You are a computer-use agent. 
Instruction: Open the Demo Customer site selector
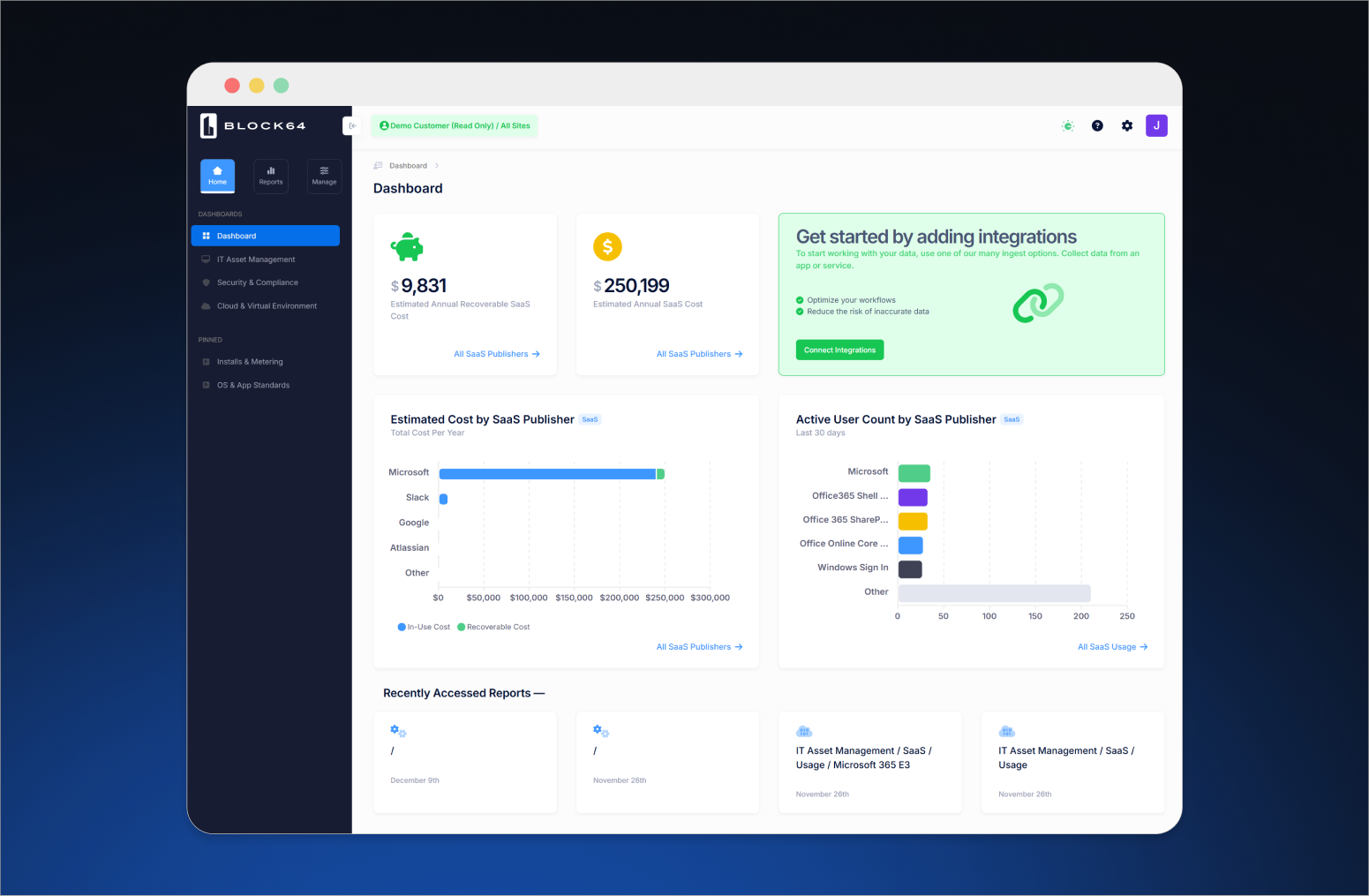tap(454, 125)
